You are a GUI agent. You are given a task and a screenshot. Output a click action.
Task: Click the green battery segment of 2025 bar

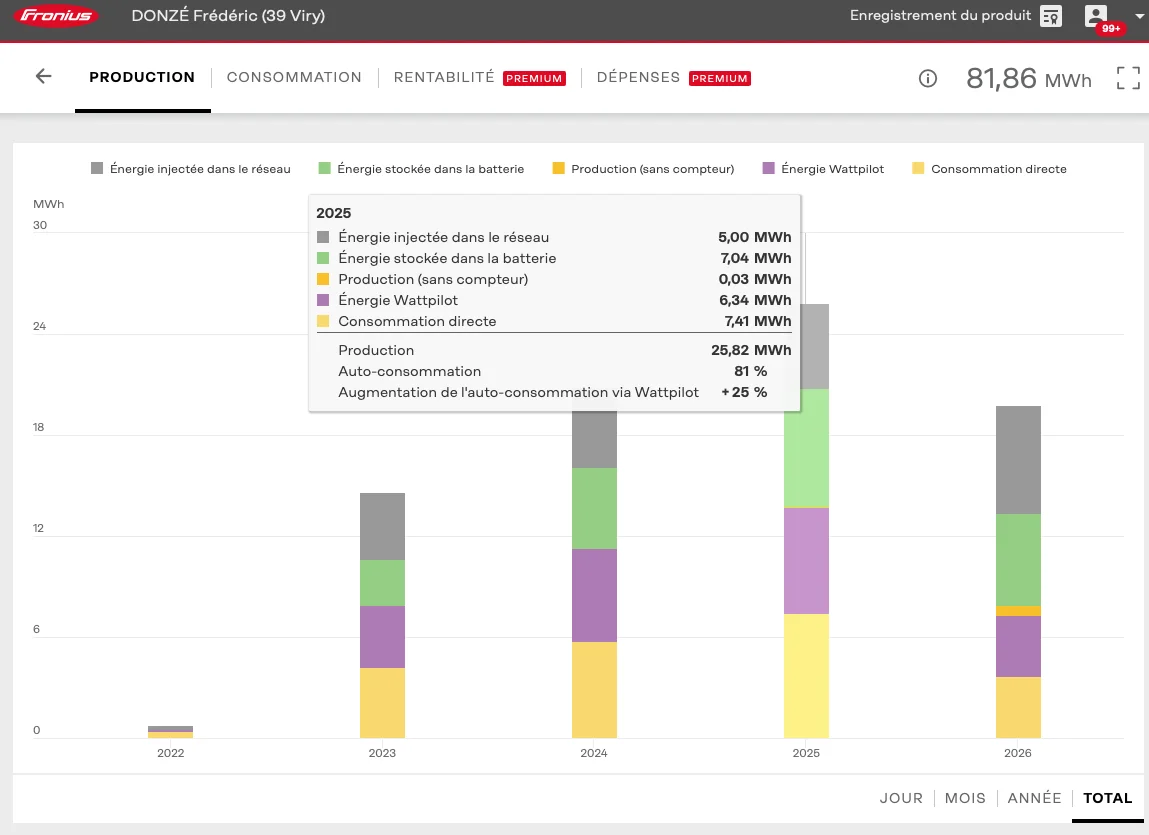(x=806, y=448)
